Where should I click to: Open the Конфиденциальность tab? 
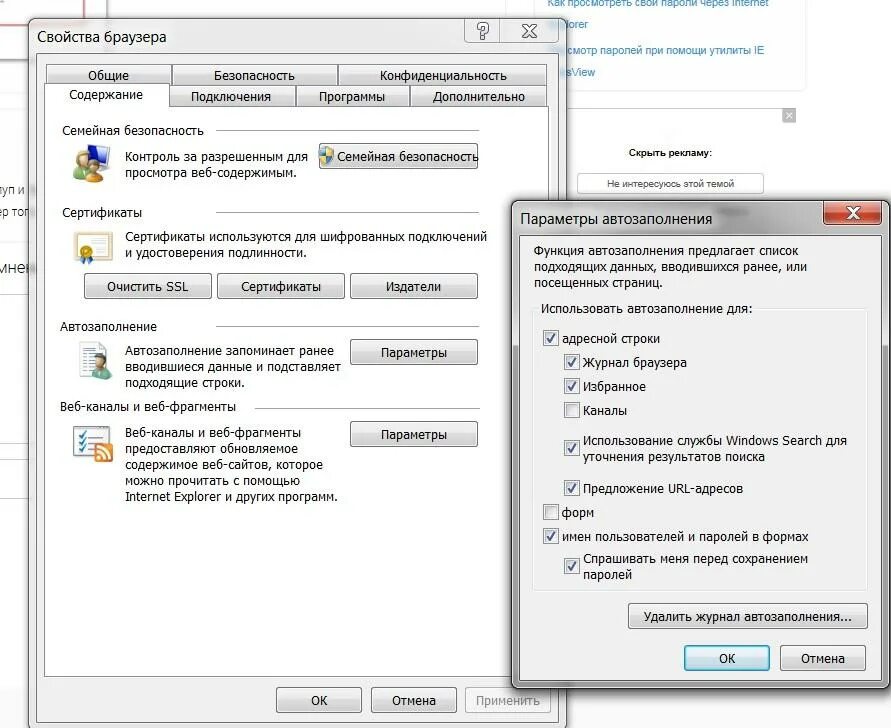click(x=443, y=75)
